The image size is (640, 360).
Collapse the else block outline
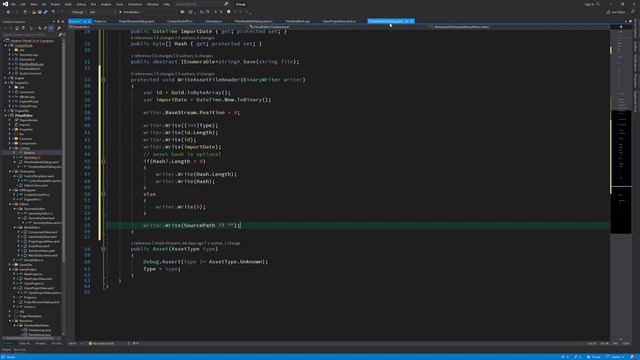point(103,194)
